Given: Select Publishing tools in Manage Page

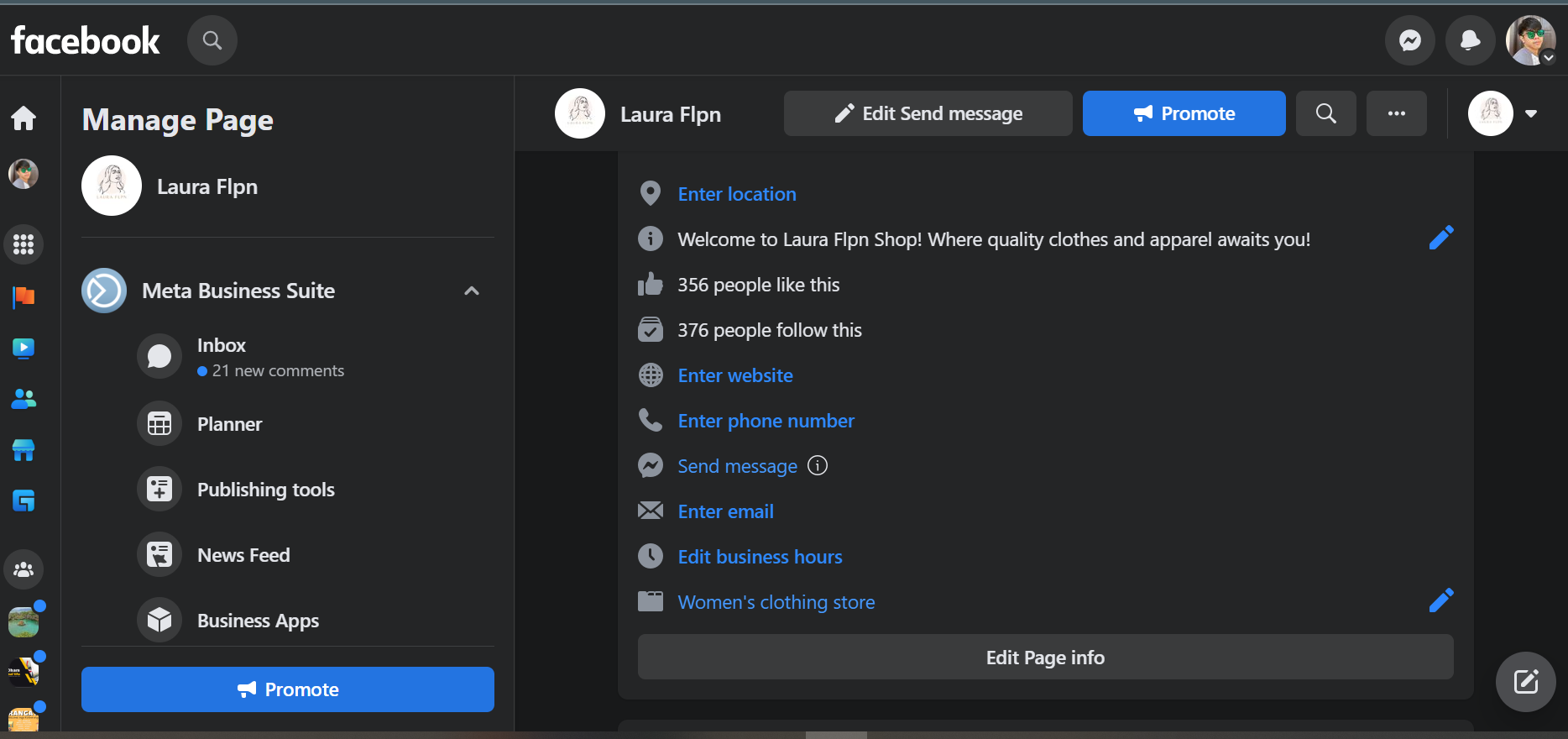Looking at the screenshot, I should 265,490.
